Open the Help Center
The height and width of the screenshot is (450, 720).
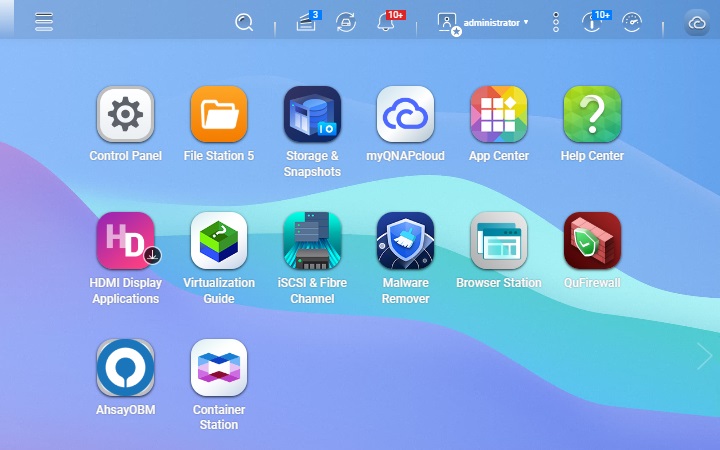[x=592, y=115]
